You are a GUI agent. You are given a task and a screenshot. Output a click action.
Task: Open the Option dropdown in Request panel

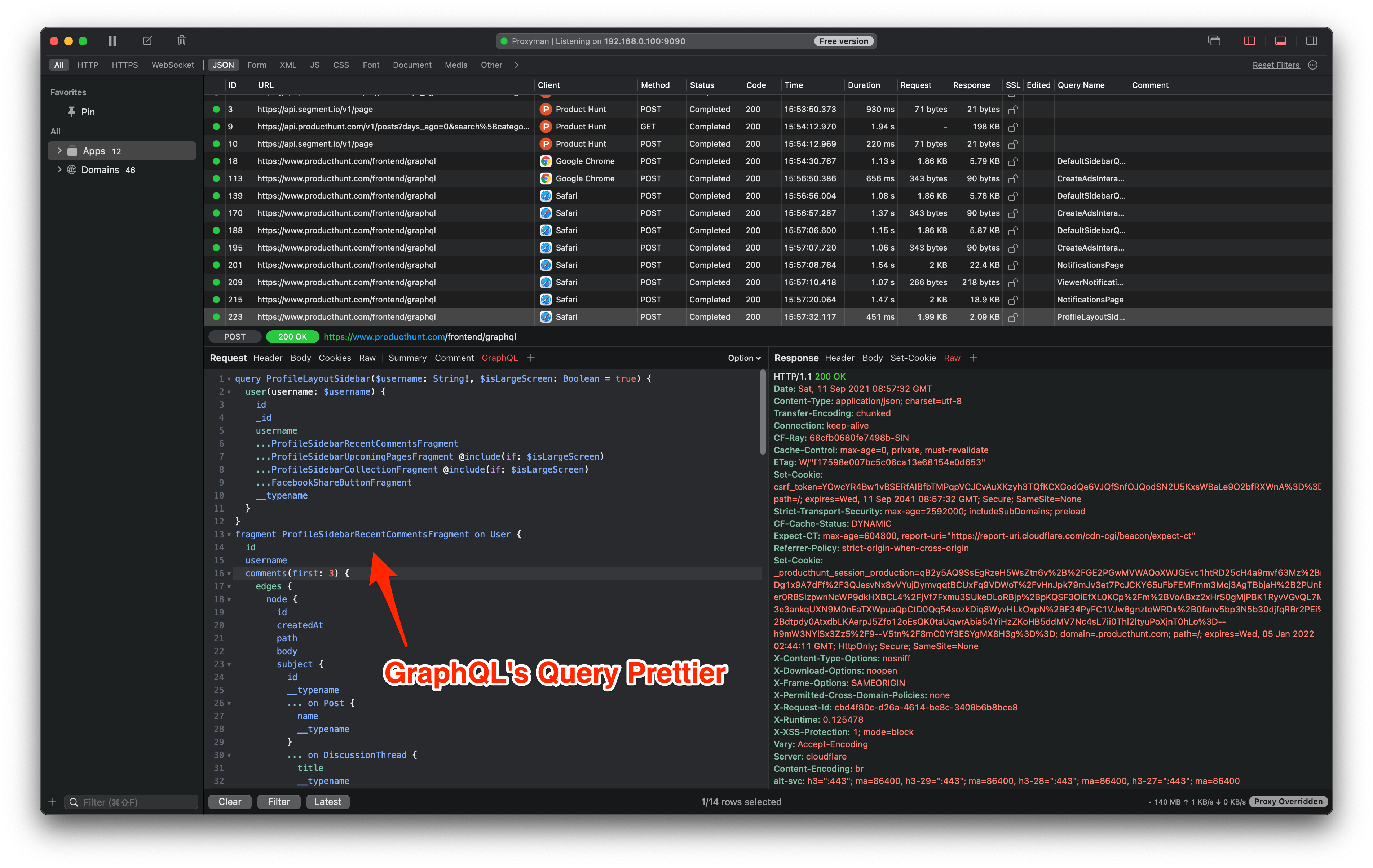(x=744, y=358)
